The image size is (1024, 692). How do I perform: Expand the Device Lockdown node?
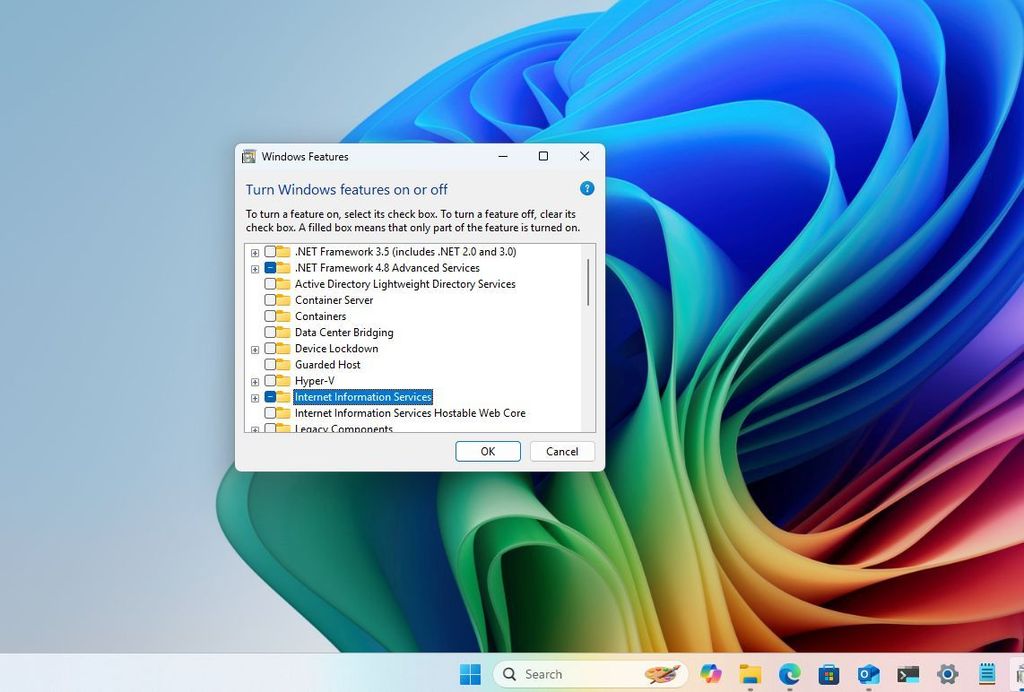(x=254, y=349)
